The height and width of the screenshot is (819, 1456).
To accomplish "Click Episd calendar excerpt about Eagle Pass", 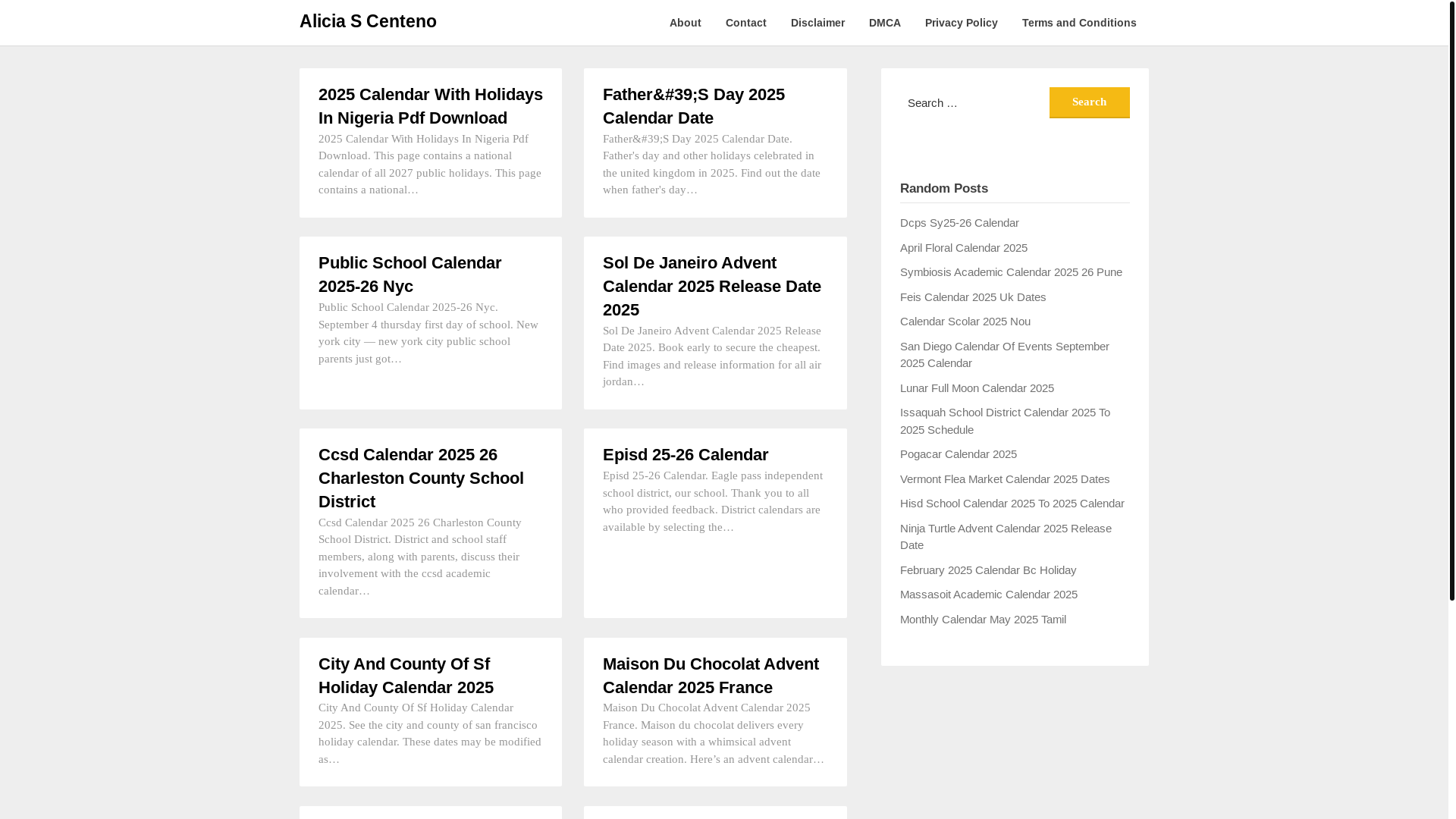I will pyautogui.click(x=713, y=501).
